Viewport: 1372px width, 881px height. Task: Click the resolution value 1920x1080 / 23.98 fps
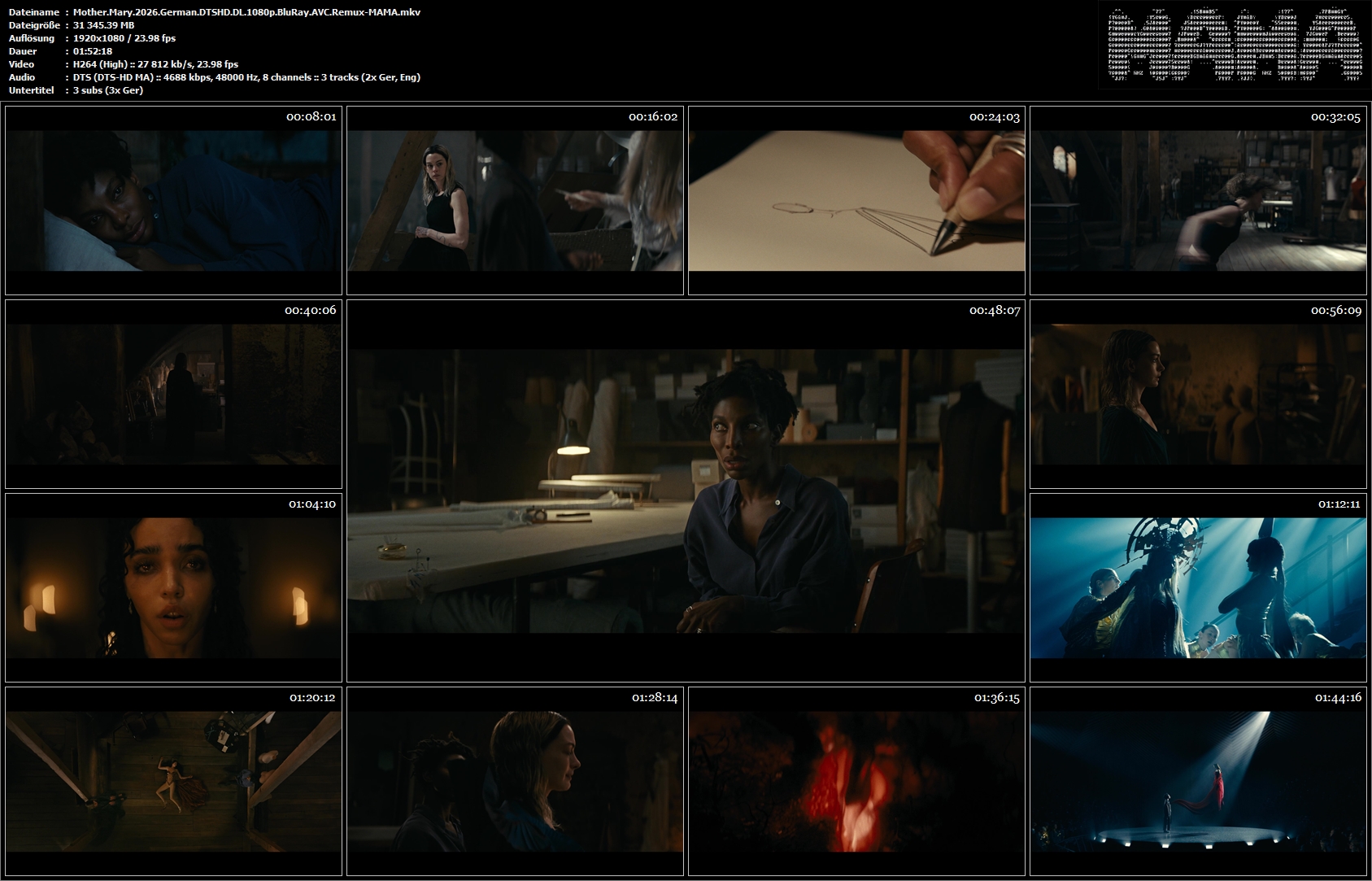[x=124, y=38]
